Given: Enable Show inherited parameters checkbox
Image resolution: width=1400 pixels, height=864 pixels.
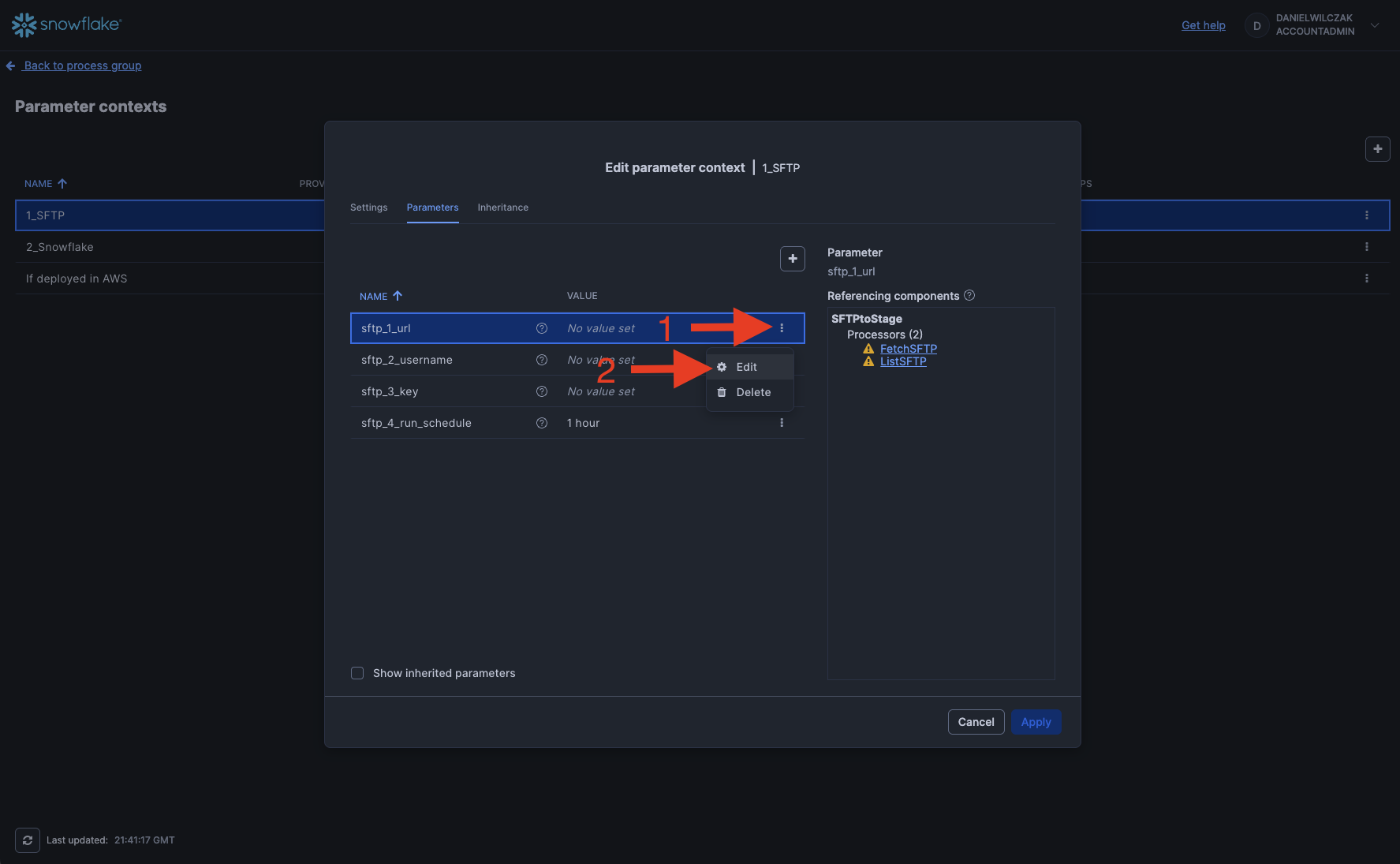Looking at the screenshot, I should [x=357, y=673].
